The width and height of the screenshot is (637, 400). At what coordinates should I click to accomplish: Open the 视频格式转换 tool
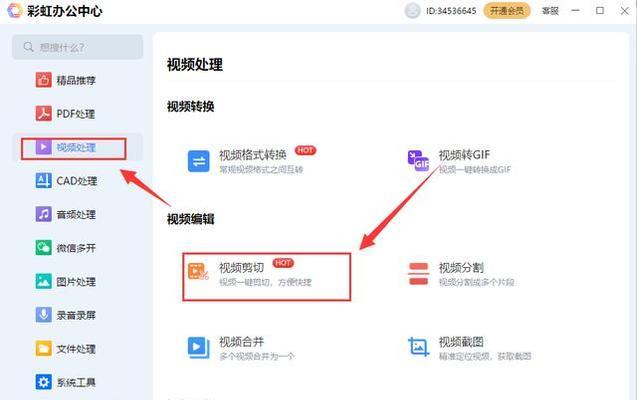[x=253, y=161]
